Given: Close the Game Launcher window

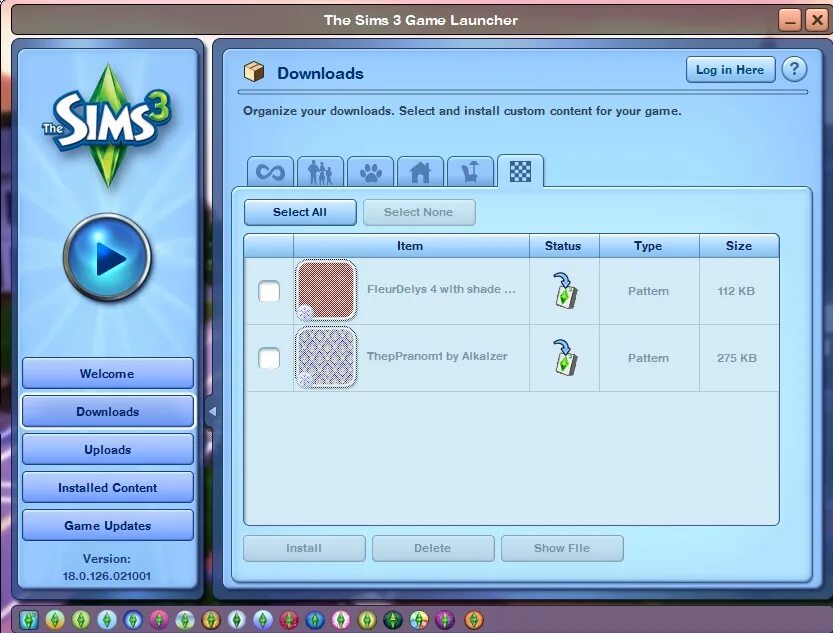Looking at the screenshot, I should click(817, 21).
